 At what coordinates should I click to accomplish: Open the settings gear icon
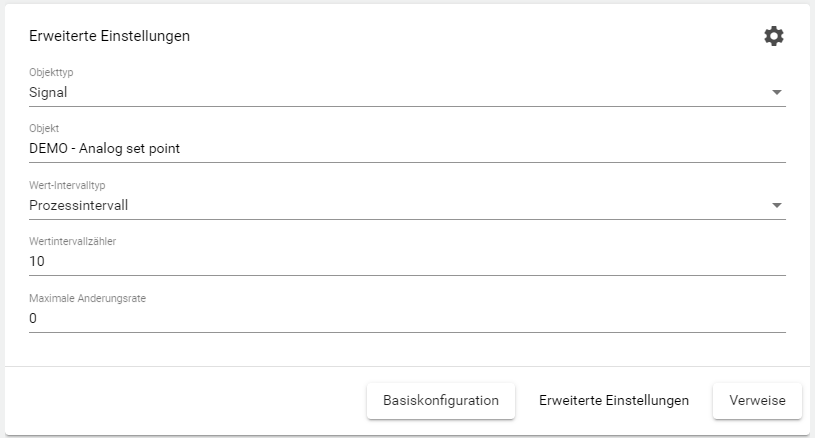pyautogui.click(x=774, y=36)
